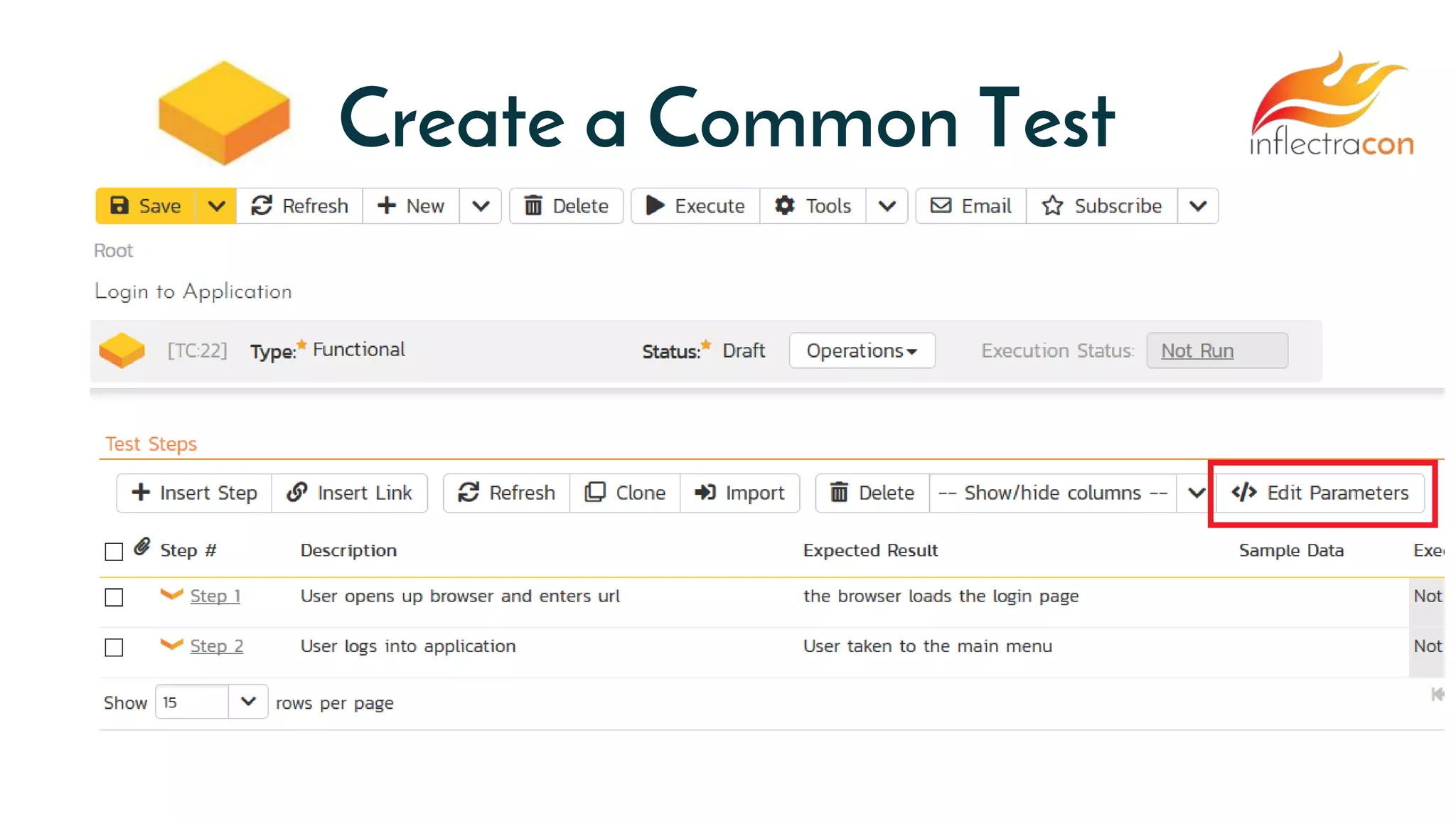Click the Not Run execution status link
The height and width of the screenshot is (819, 1456).
coord(1197,350)
